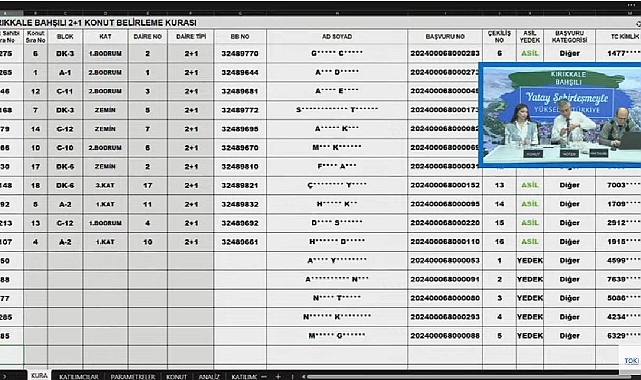Select BB NO cell 32489821
The width and height of the screenshot is (641, 380).
(x=240, y=185)
